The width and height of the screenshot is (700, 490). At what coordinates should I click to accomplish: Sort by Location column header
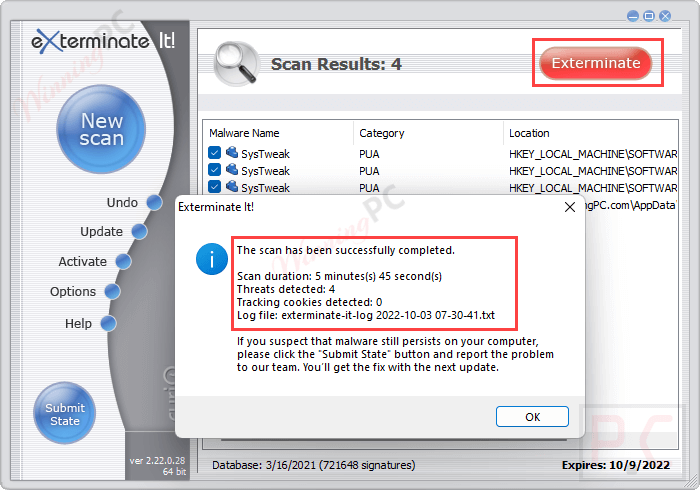[529, 133]
